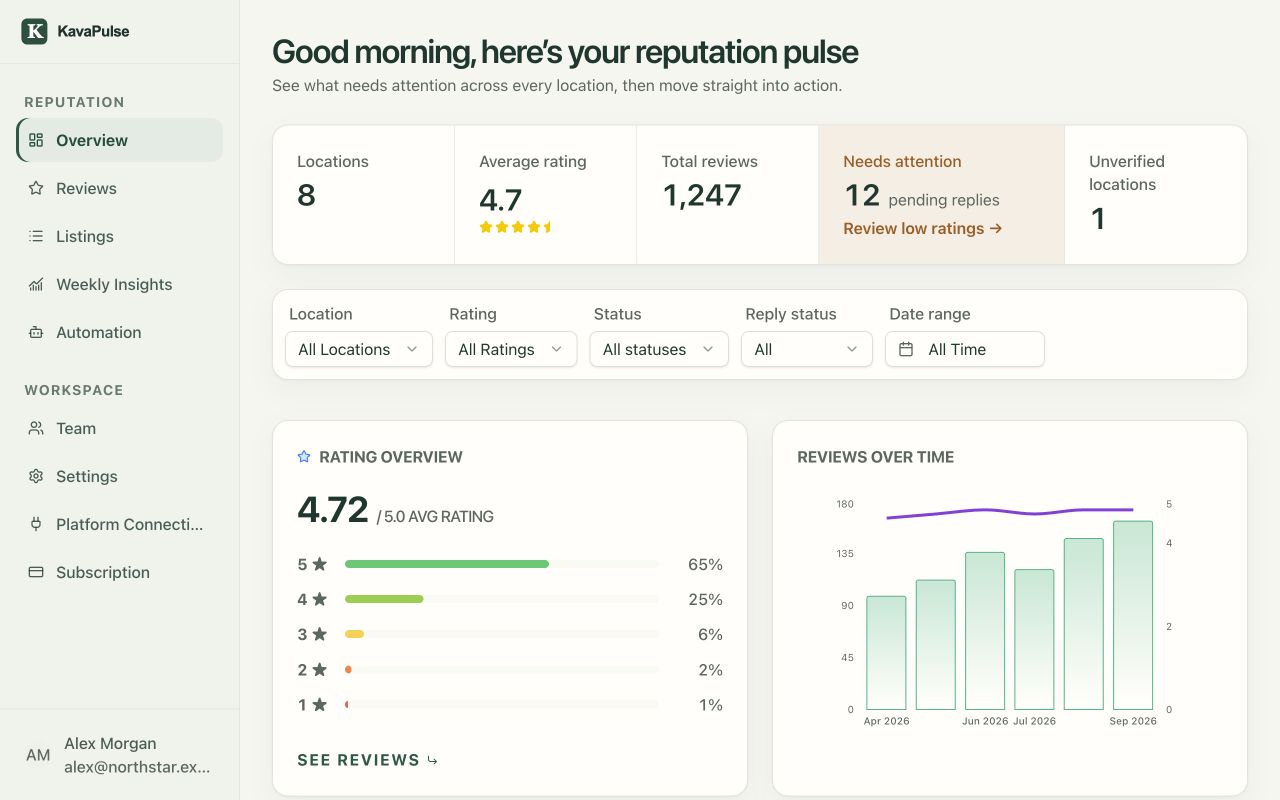Screen dimensions: 1280x800
Task: Click the Team people icon
Action: click(36, 428)
